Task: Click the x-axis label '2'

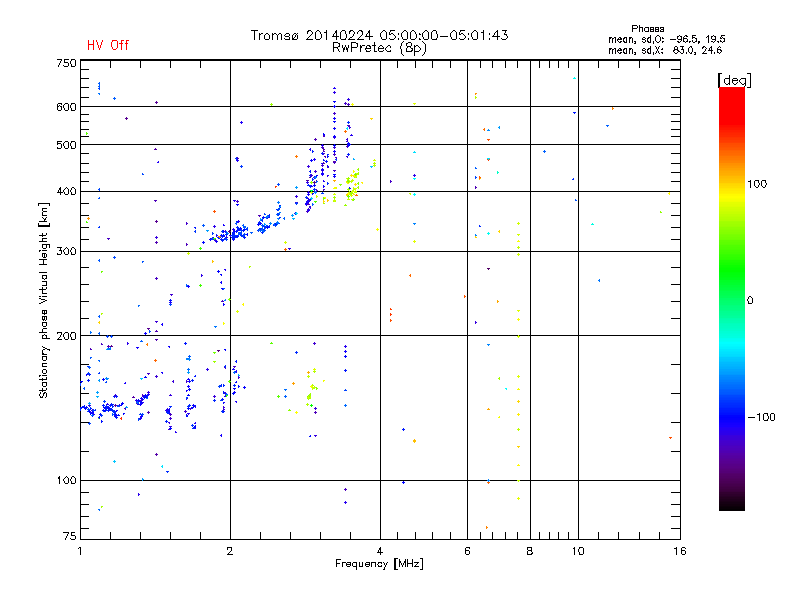Action: pyautogui.click(x=230, y=551)
